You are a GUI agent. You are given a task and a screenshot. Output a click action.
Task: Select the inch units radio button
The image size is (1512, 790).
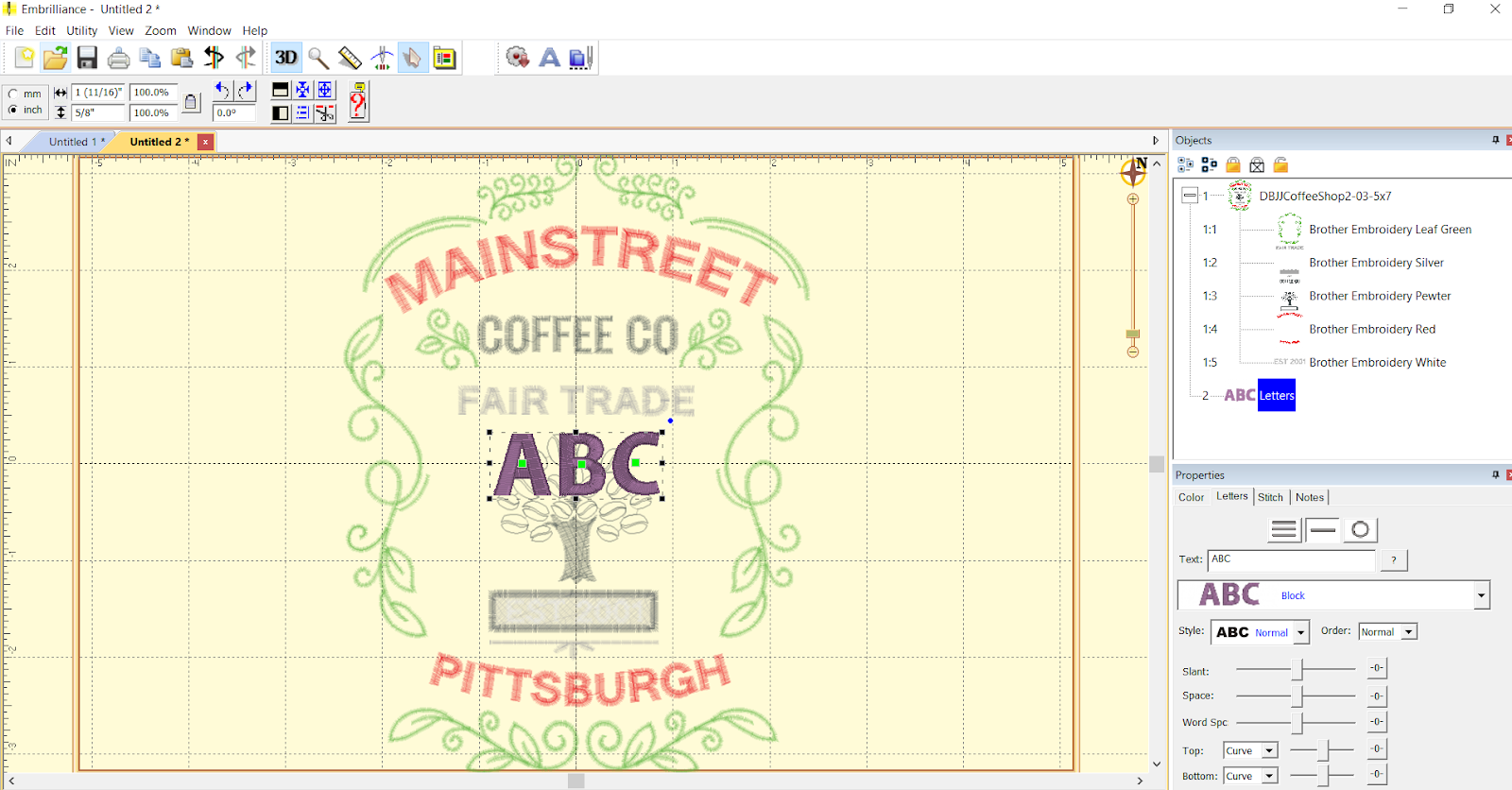13,110
